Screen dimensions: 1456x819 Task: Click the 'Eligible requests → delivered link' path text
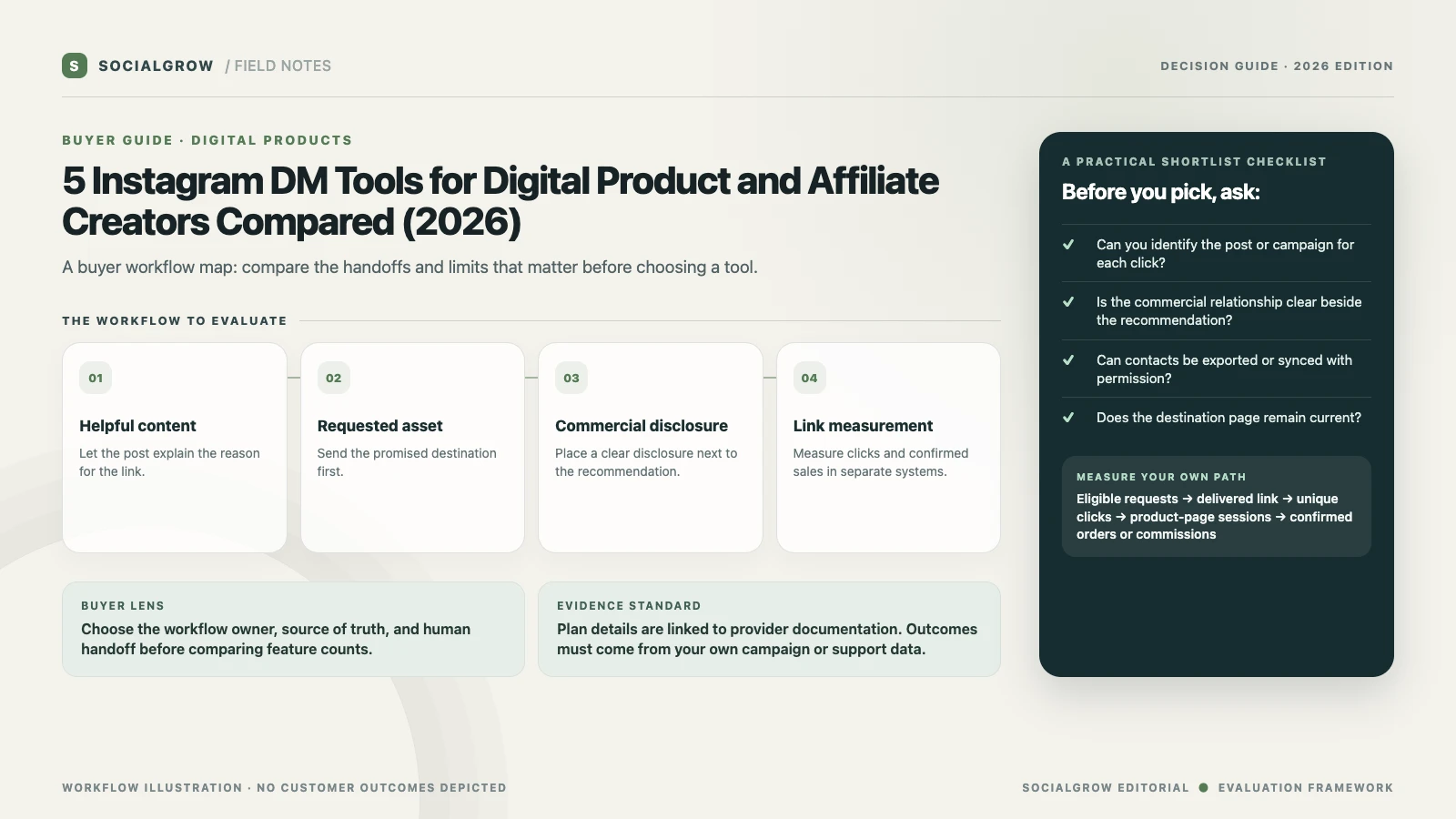click(1214, 517)
